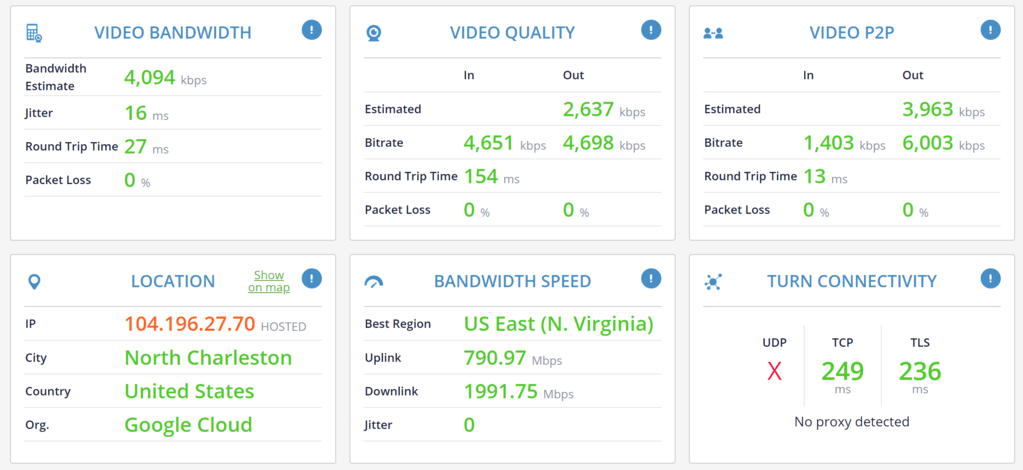Click the Video Bandwidth calculator icon
Viewport: 1023px width, 470px height.
coord(34,33)
